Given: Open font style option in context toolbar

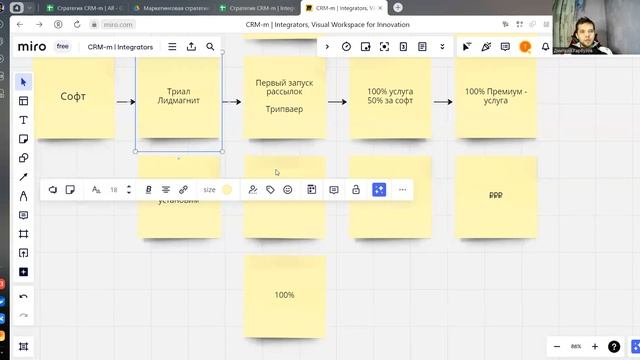Looking at the screenshot, I should [x=96, y=189].
